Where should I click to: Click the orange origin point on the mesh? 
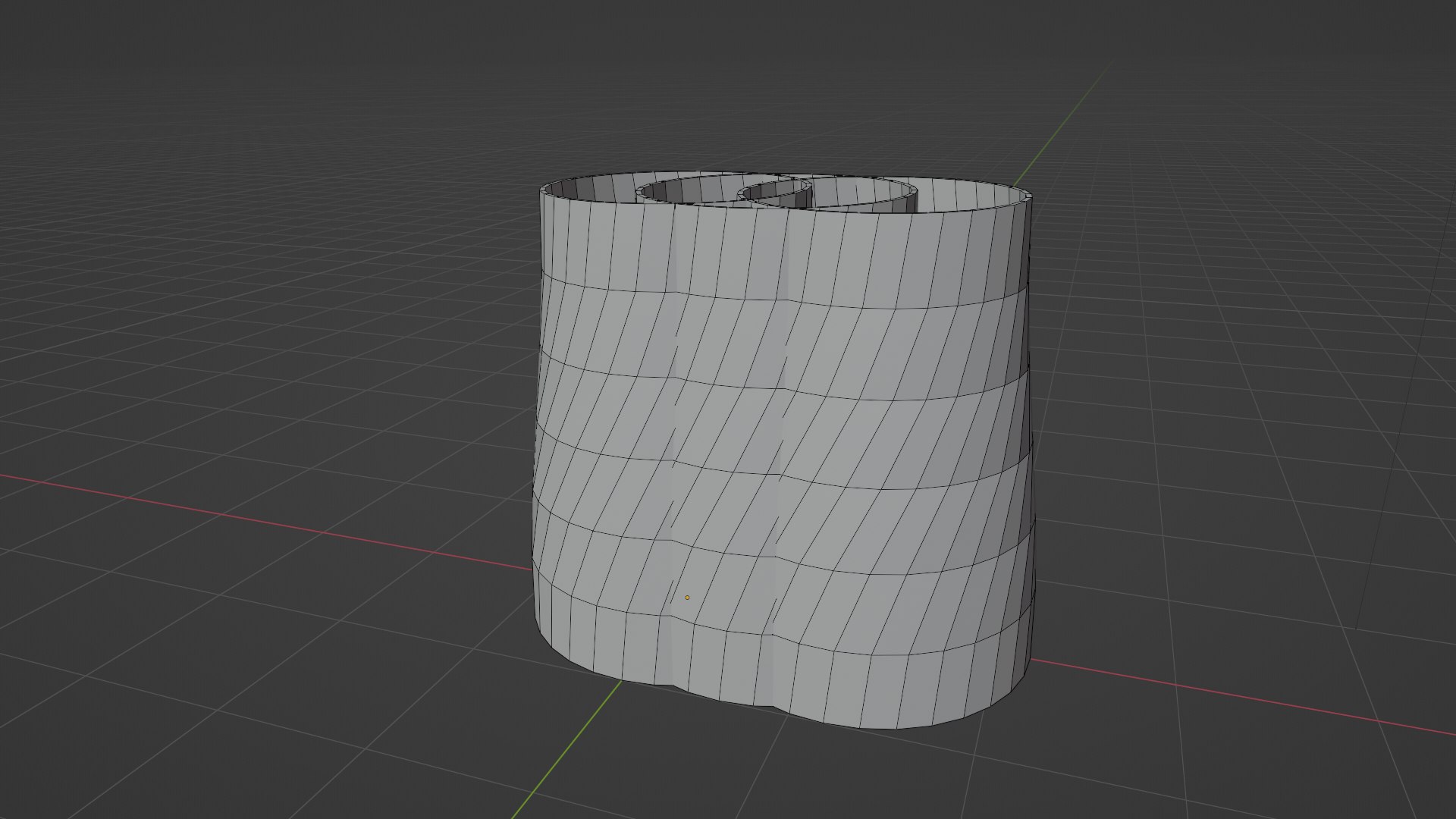(687, 598)
